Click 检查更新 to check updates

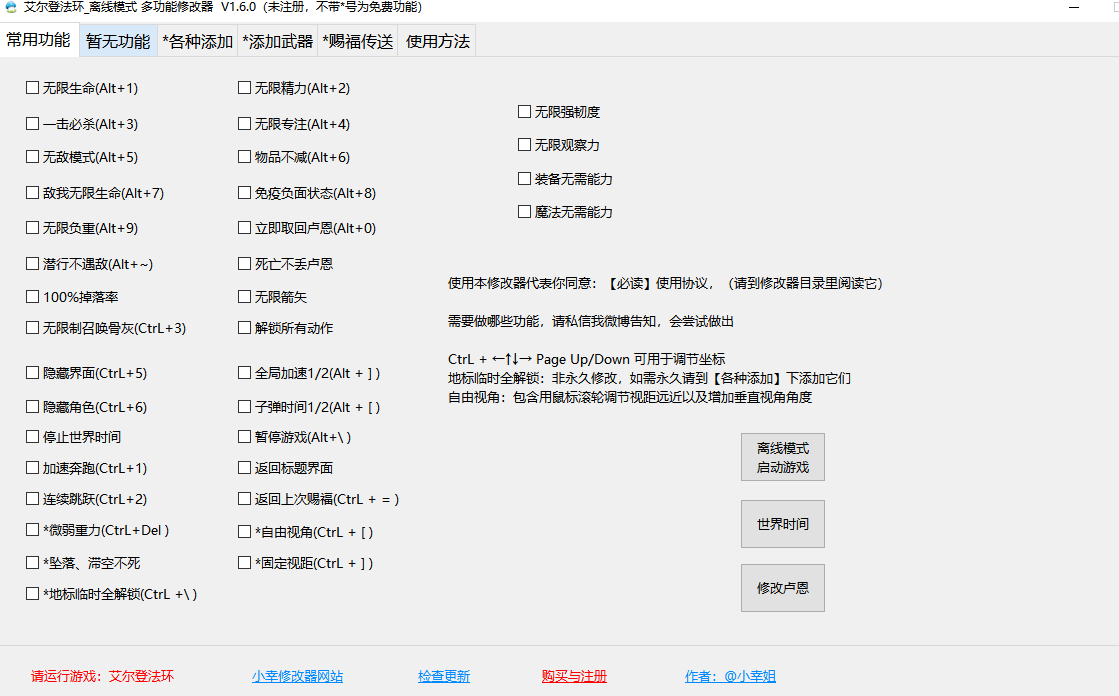point(444,676)
